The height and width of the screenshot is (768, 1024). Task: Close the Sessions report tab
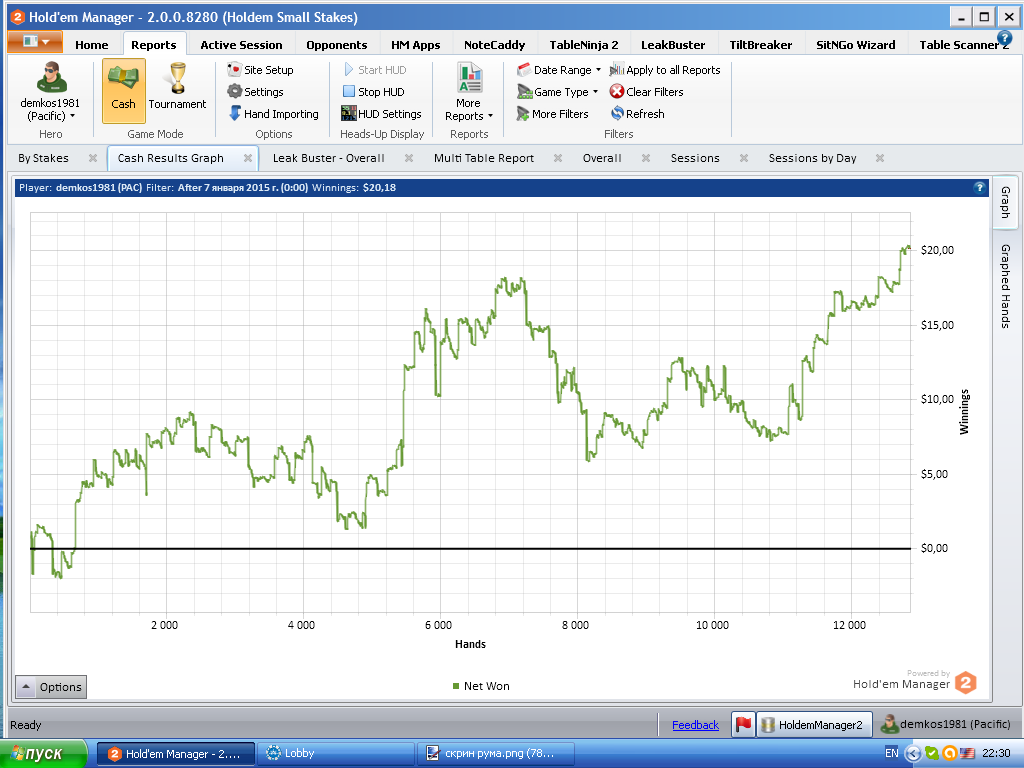click(x=744, y=158)
